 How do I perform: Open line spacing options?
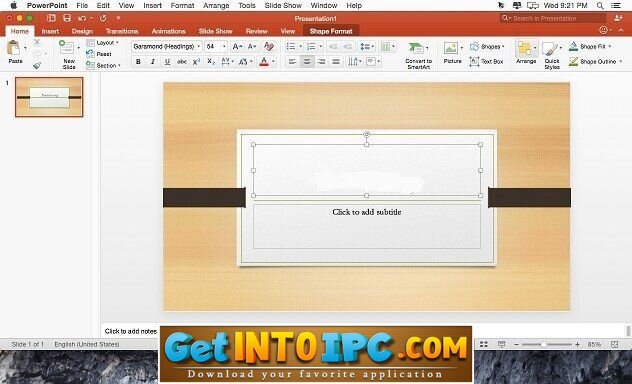[x=366, y=47]
